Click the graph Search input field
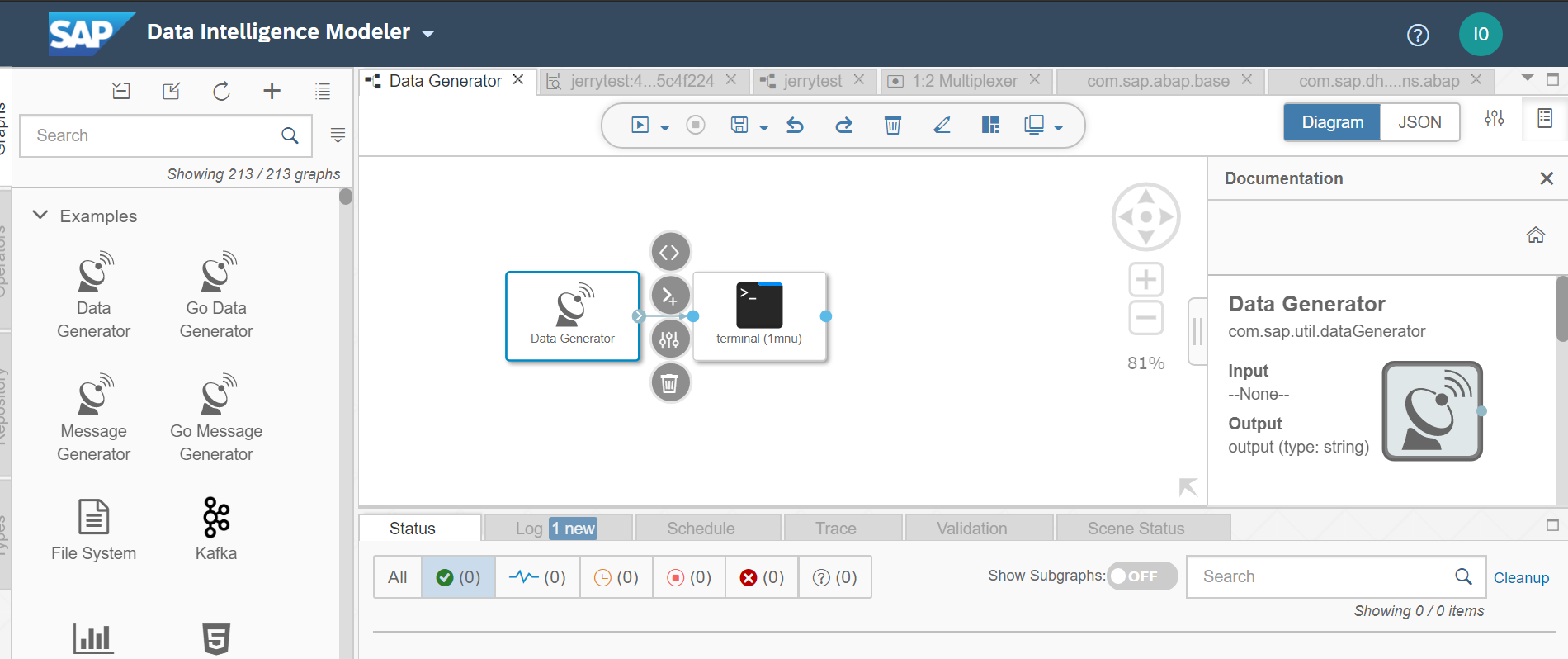1568x659 pixels. (x=165, y=135)
